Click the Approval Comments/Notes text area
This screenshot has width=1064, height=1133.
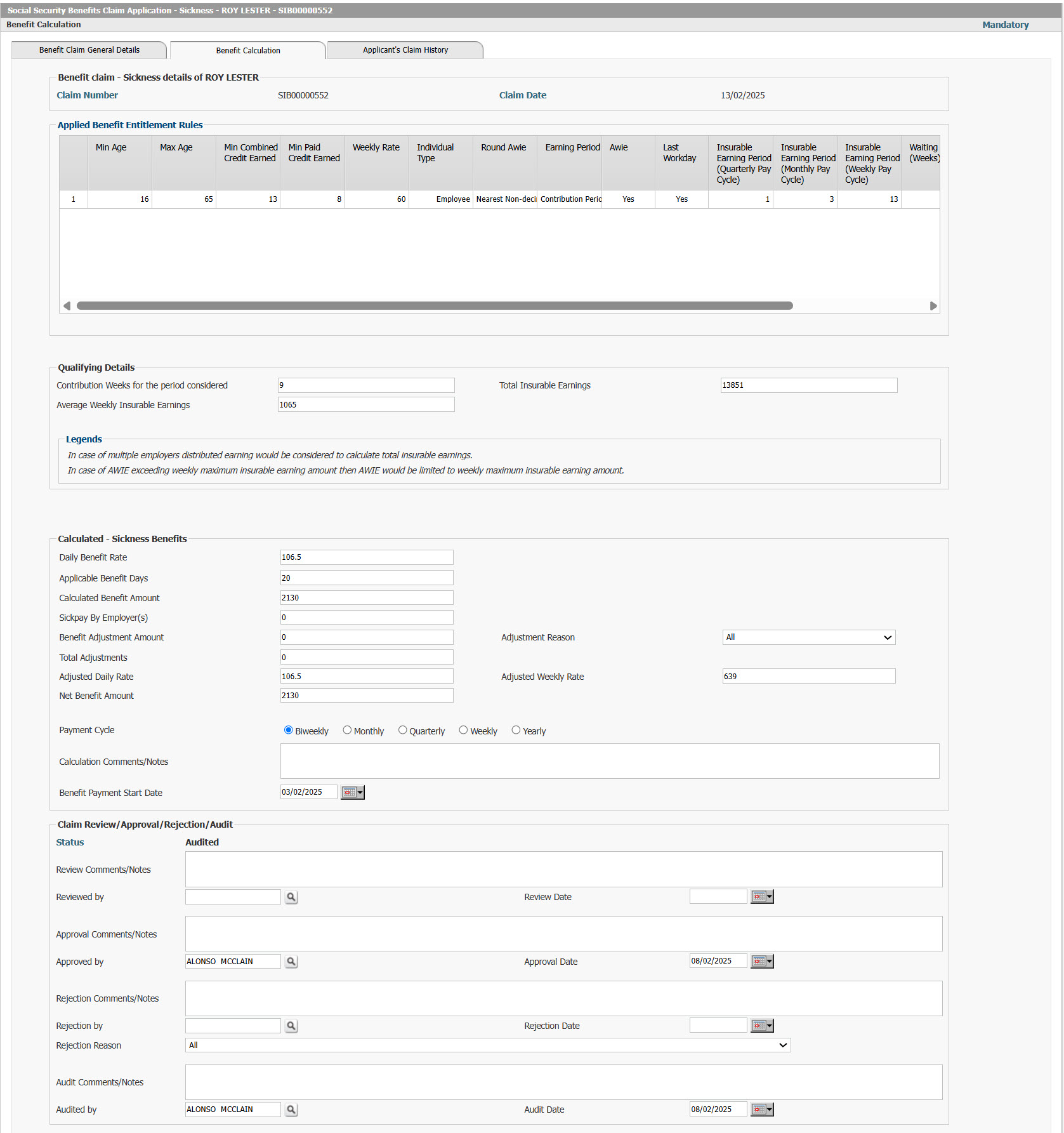point(563,934)
